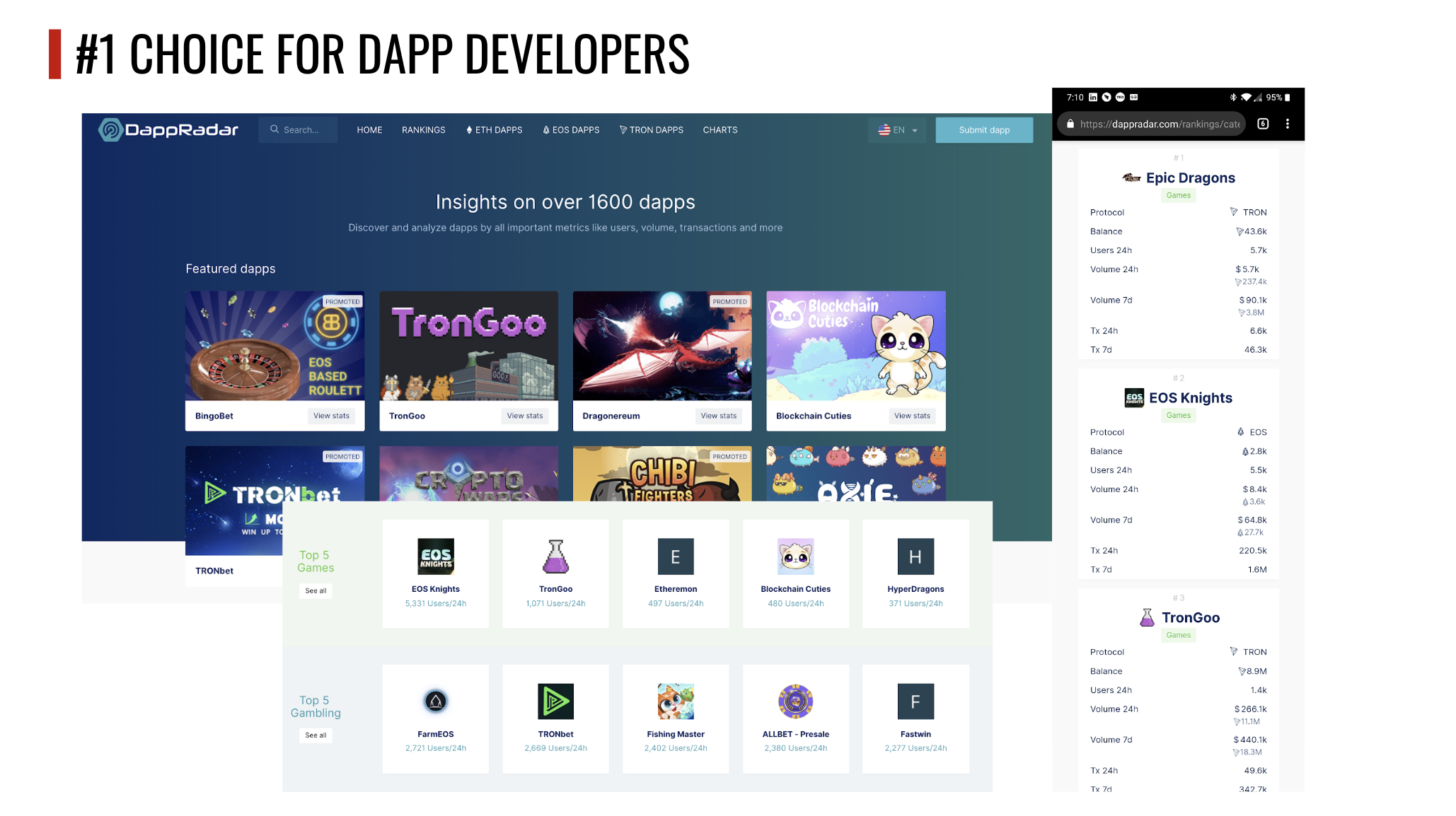Open EOS DAPPS menu item
Viewport: 1456px width, 816px height.
point(571,130)
